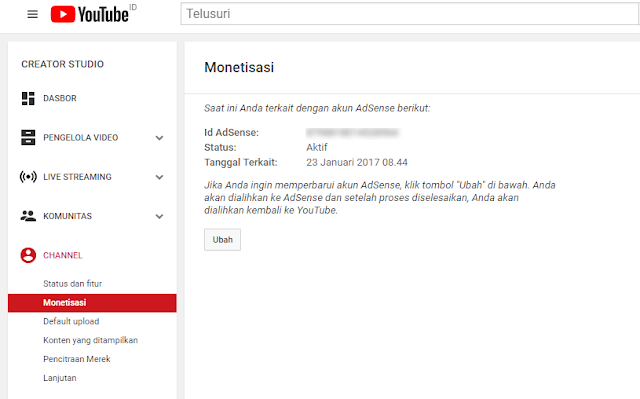This screenshot has height=399, width=640.
Task: Select the Live Streaming menu label
Action: pos(78,177)
